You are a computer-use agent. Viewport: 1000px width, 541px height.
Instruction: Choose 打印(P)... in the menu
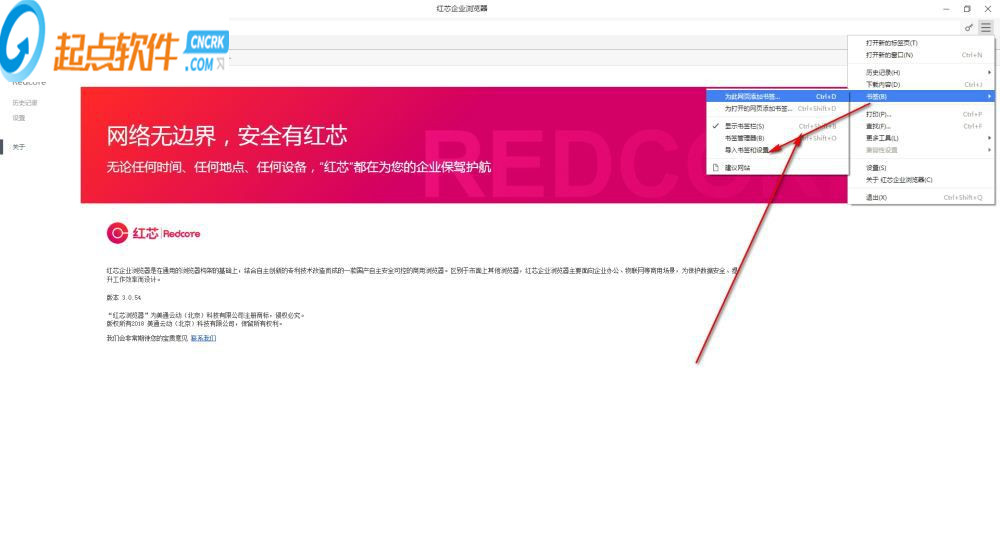[920, 114]
